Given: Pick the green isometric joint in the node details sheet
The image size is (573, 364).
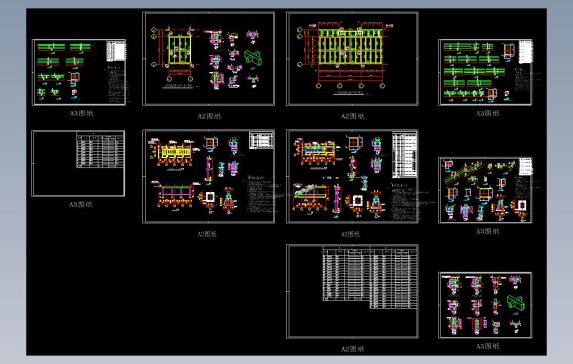Looking at the screenshot, I should [516, 303].
